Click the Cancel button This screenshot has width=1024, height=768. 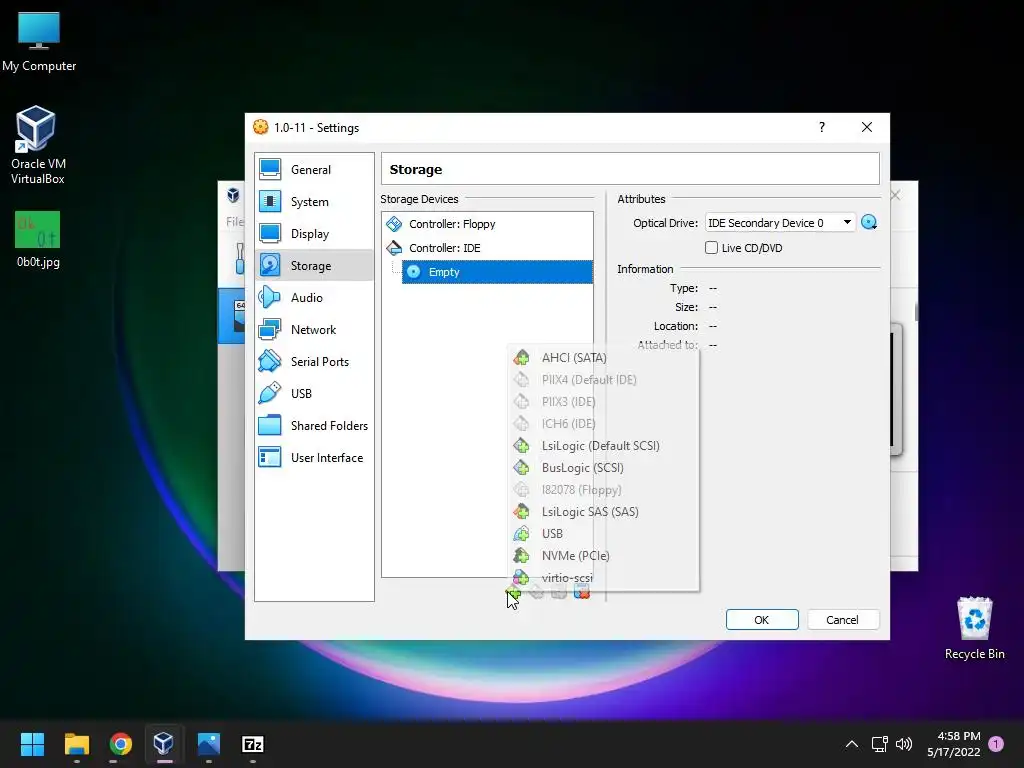(843, 620)
